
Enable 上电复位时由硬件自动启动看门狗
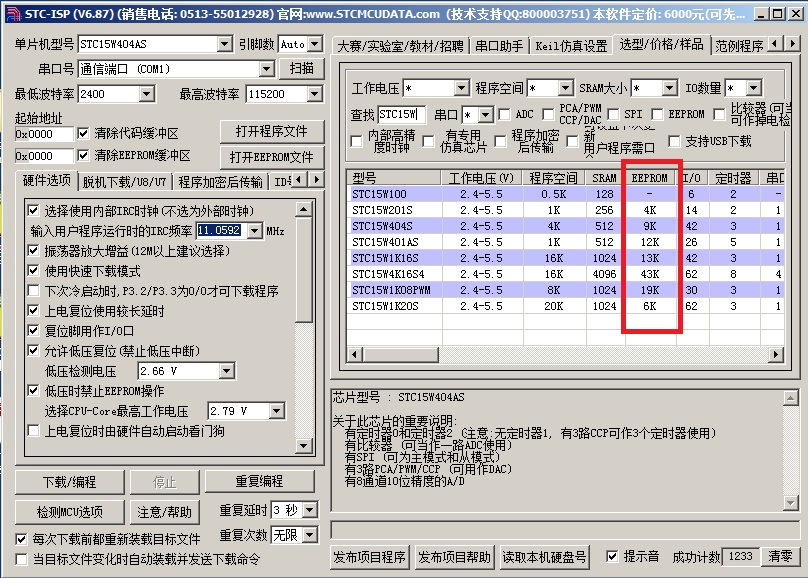(x=33, y=431)
